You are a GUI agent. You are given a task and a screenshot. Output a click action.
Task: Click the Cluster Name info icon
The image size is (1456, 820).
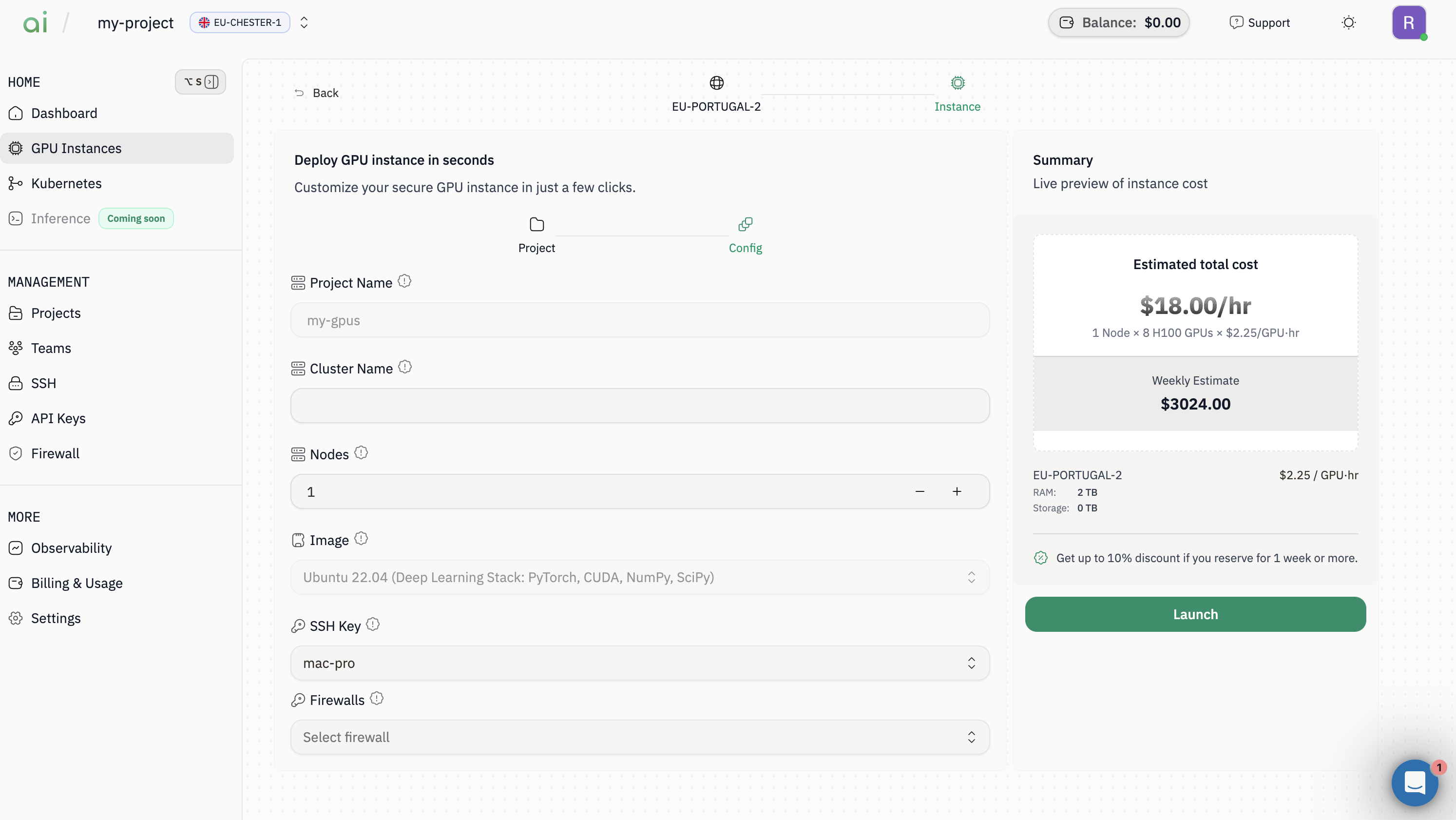(x=405, y=367)
